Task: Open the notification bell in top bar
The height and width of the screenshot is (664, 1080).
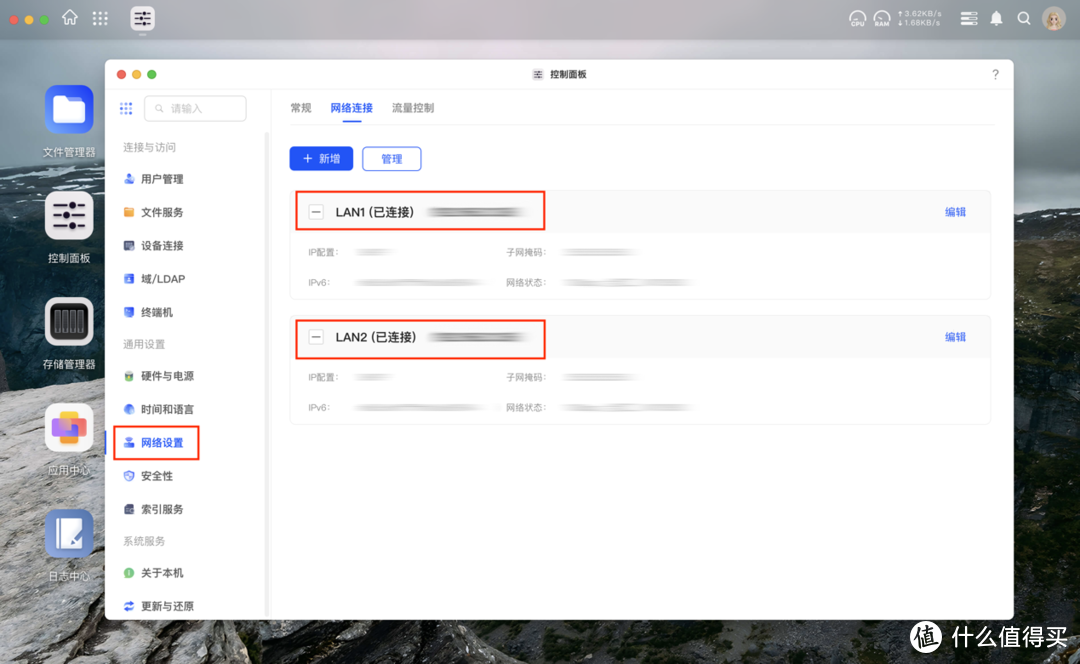Action: (x=996, y=18)
